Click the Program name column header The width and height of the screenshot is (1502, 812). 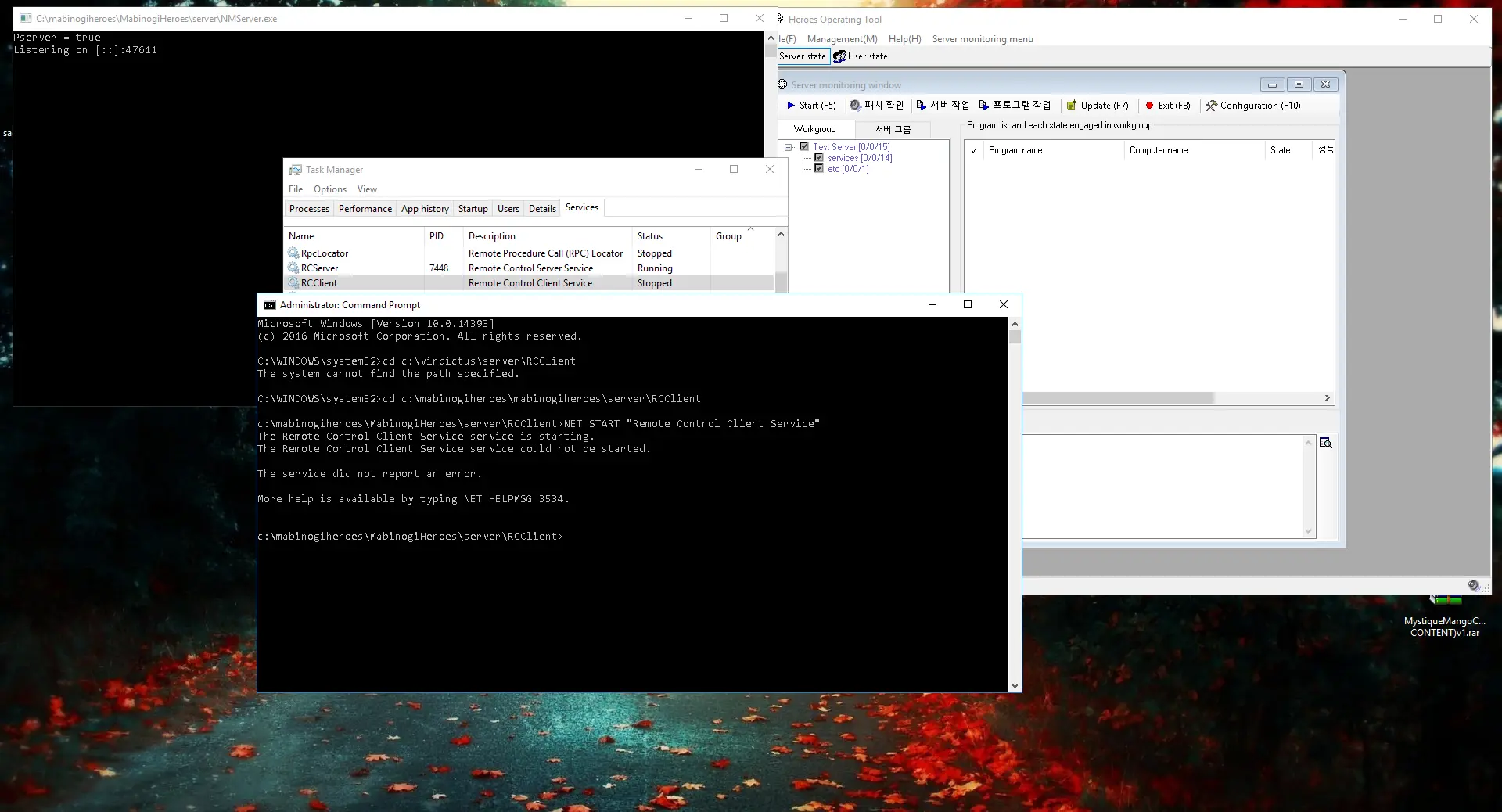point(1053,150)
